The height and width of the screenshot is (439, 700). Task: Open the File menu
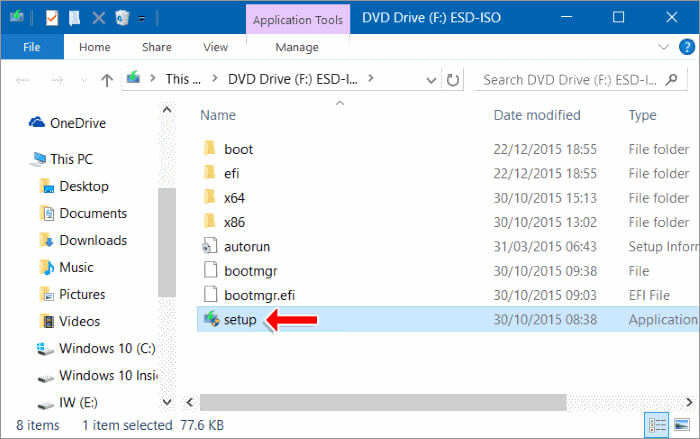click(x=32, y=47)
